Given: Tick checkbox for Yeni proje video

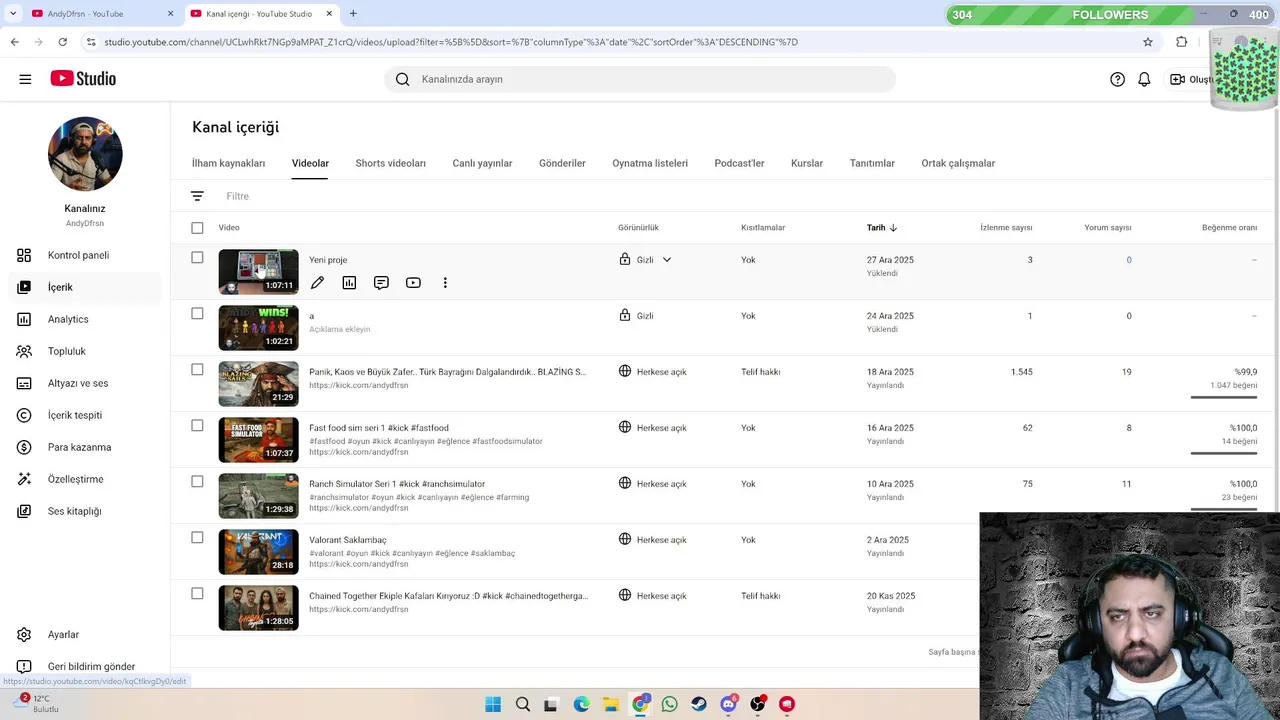Looking at the screenshot, I should [197, 258].
